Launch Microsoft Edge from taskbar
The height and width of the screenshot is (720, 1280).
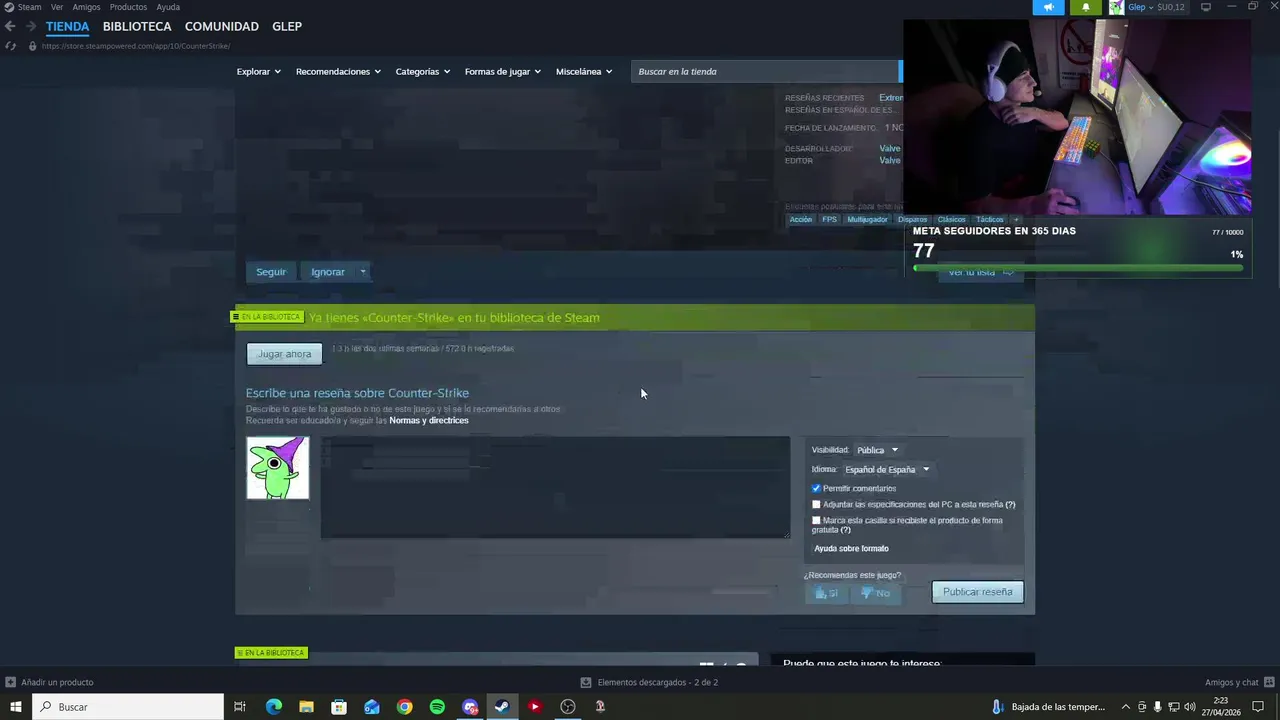(273, 707)
